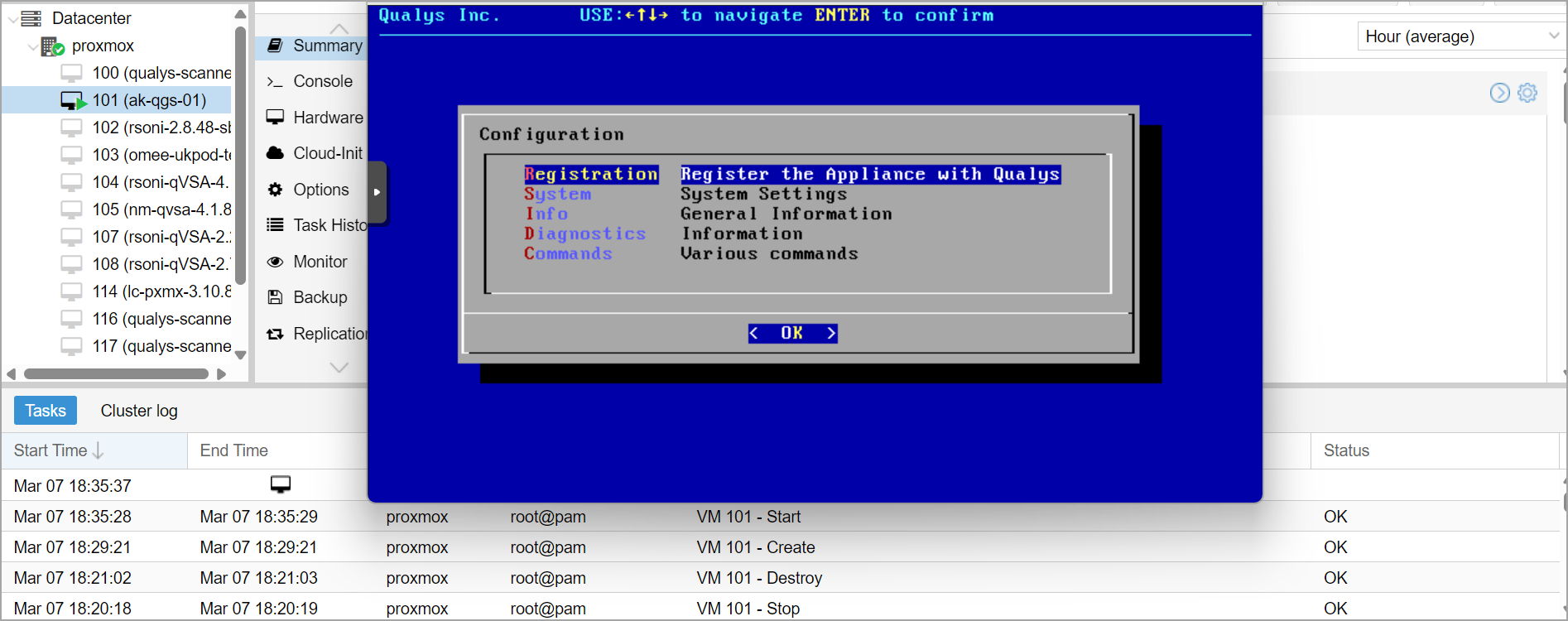
Task: Click the up chevron above Summary menu
Action: coord(339,29)
